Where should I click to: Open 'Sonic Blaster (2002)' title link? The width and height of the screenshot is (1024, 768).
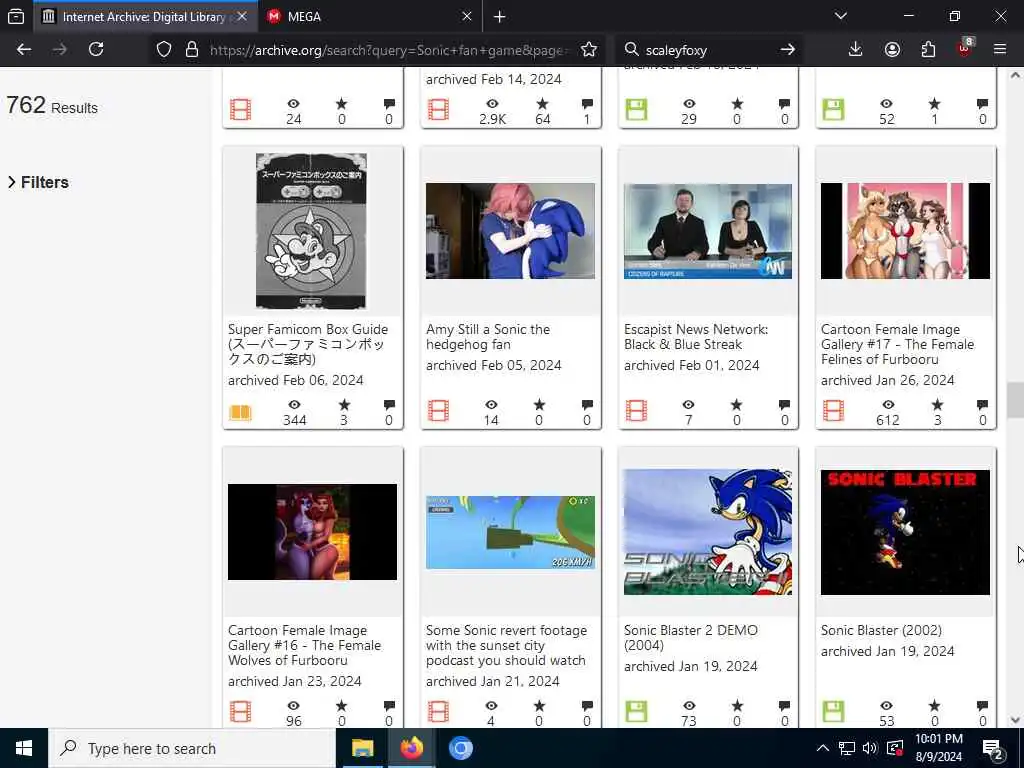pyautogui.click(x=881, y=630)
